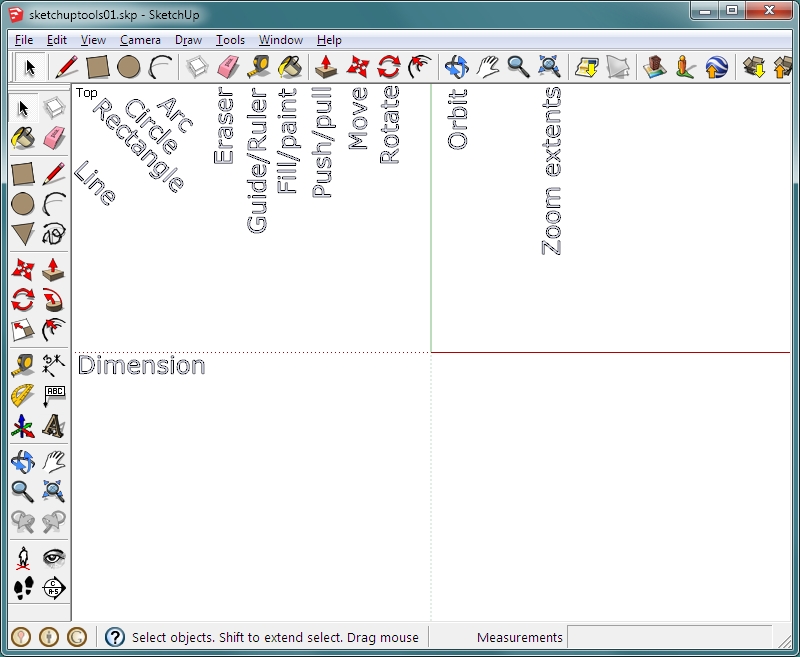
Task: Select the "Dimension" 3D text in canvas
Action: point(141,366)
